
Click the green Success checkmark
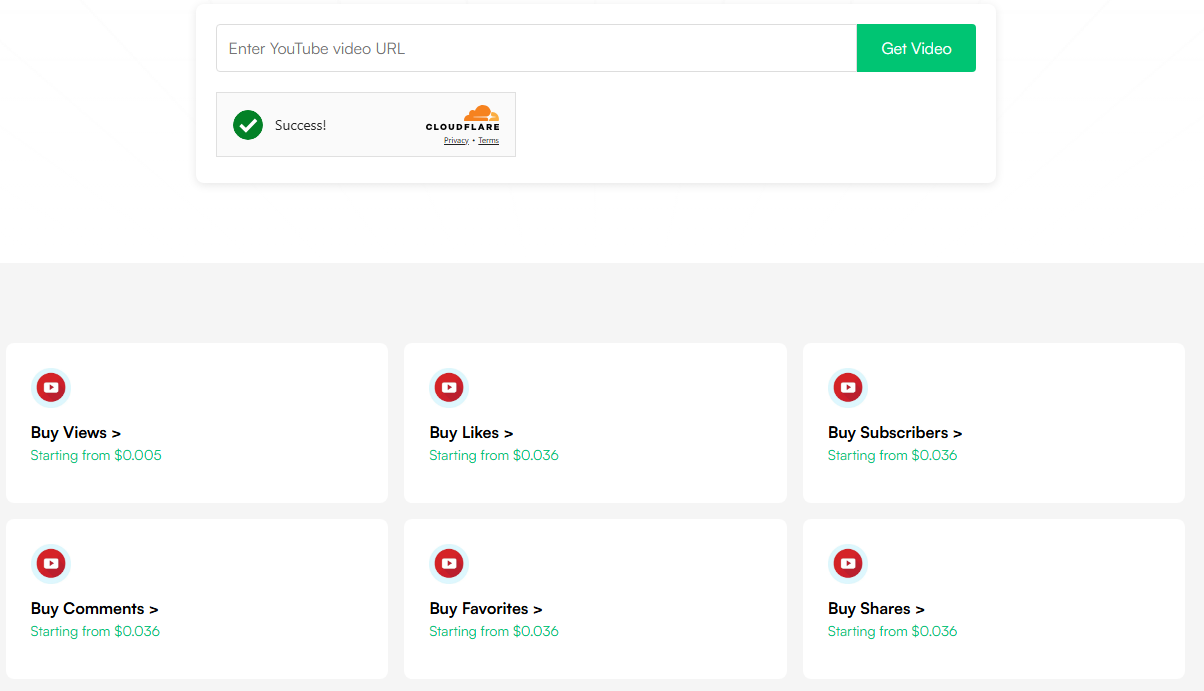(248, 125)
